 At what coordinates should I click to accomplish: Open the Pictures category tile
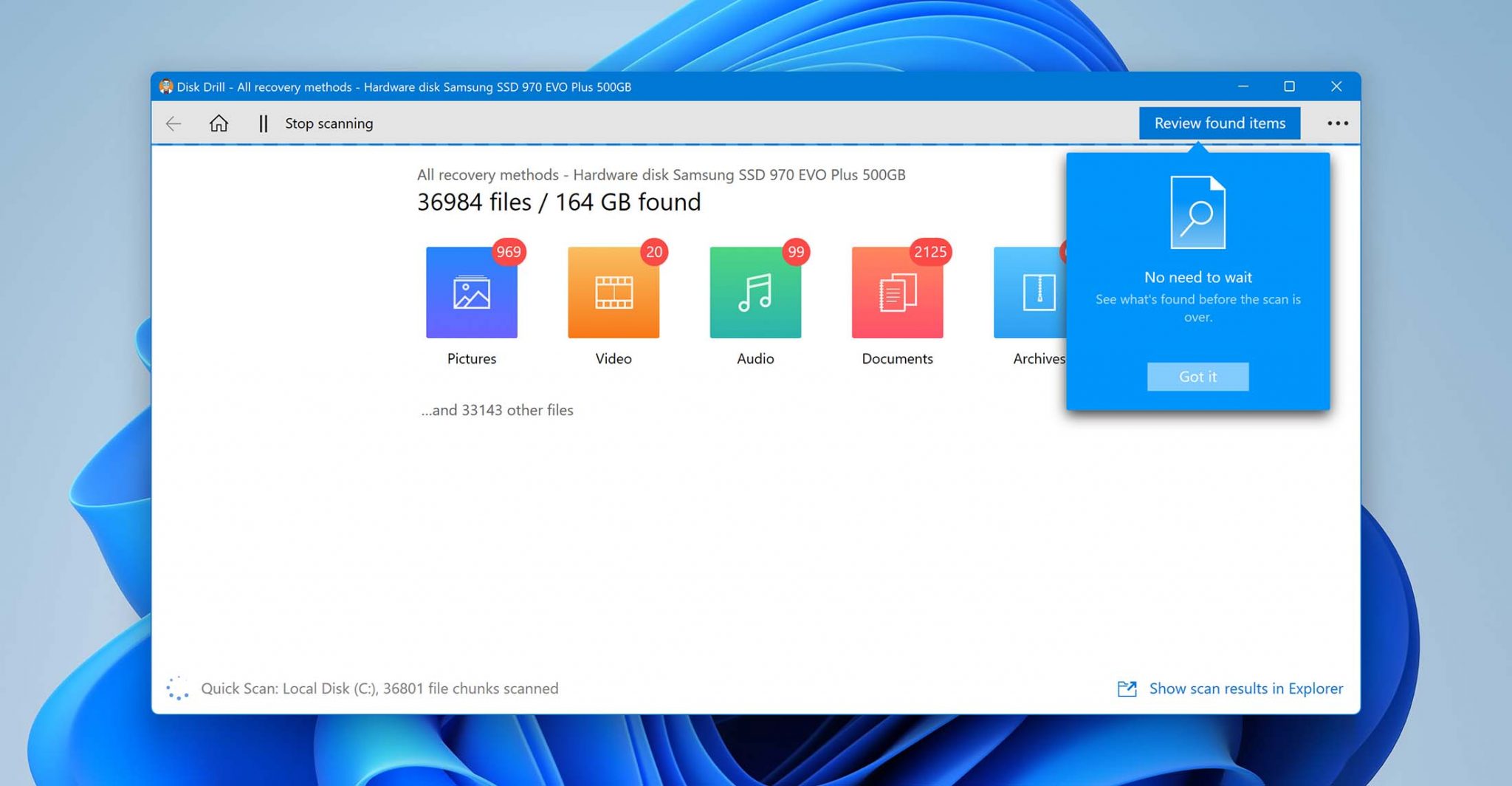tap(471, 293)
